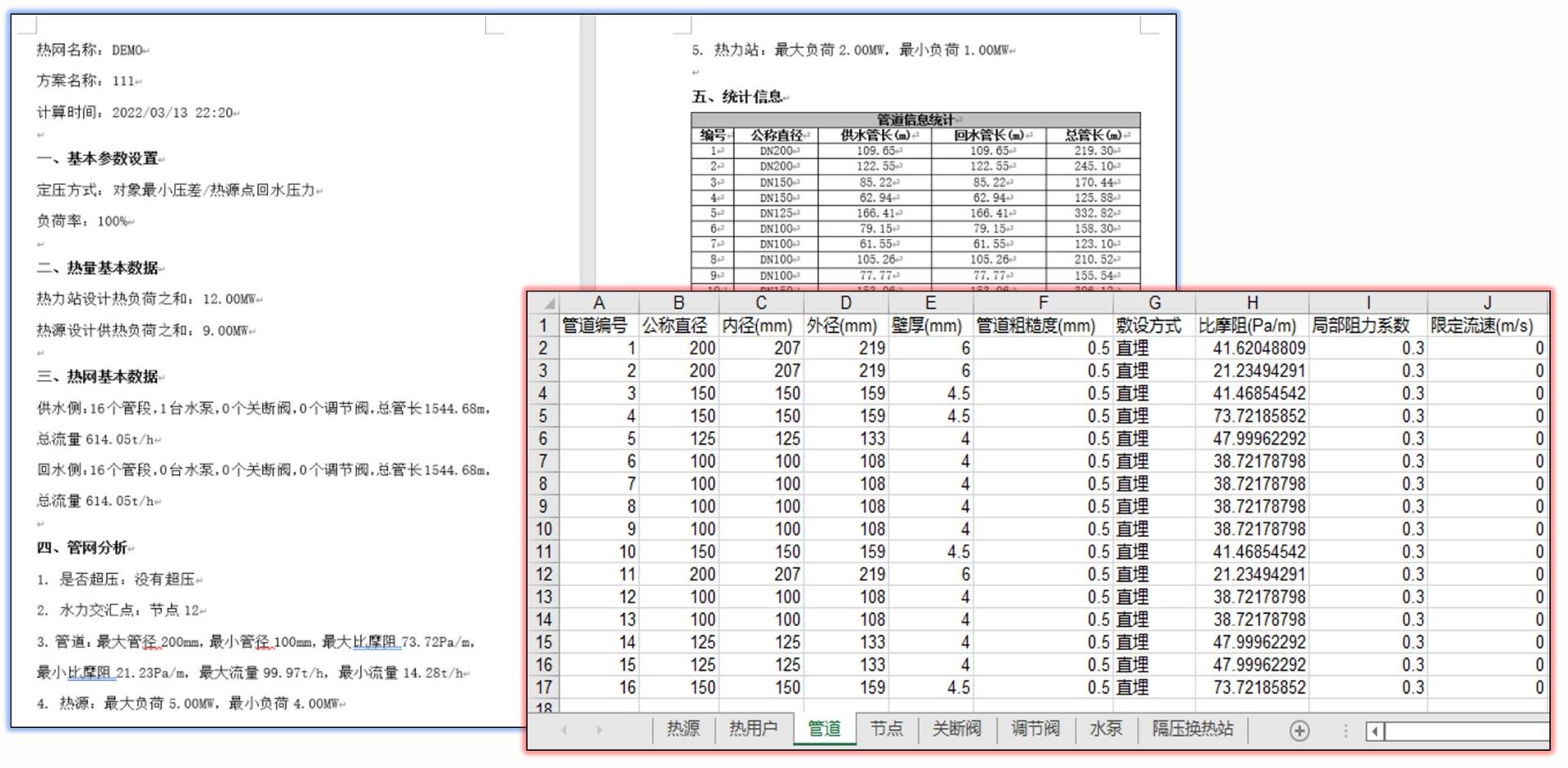This screenshot has height=768, width=1568.
Task: Switch to the 关断阀 sheet tab
Action: (956, 728)
